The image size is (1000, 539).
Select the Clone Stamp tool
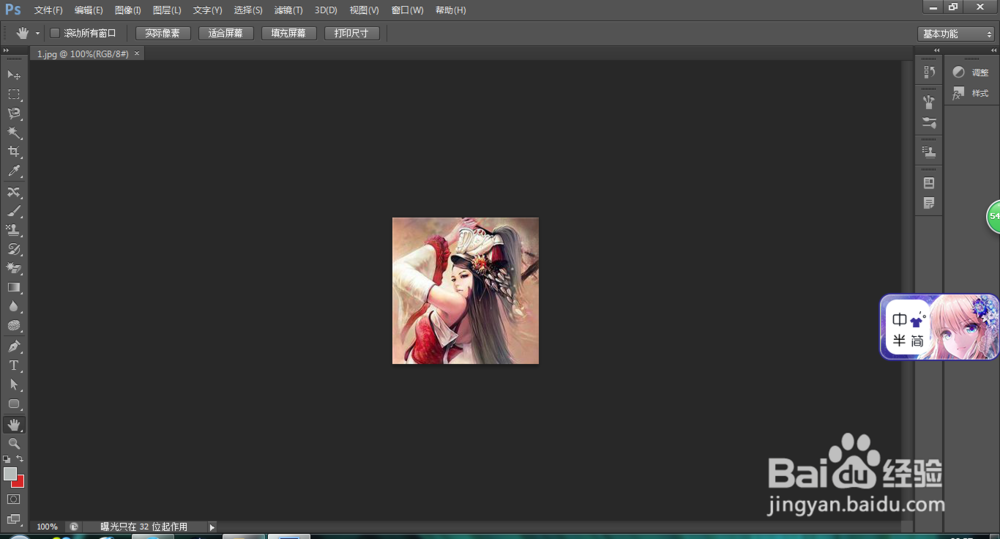click(13, 230)
